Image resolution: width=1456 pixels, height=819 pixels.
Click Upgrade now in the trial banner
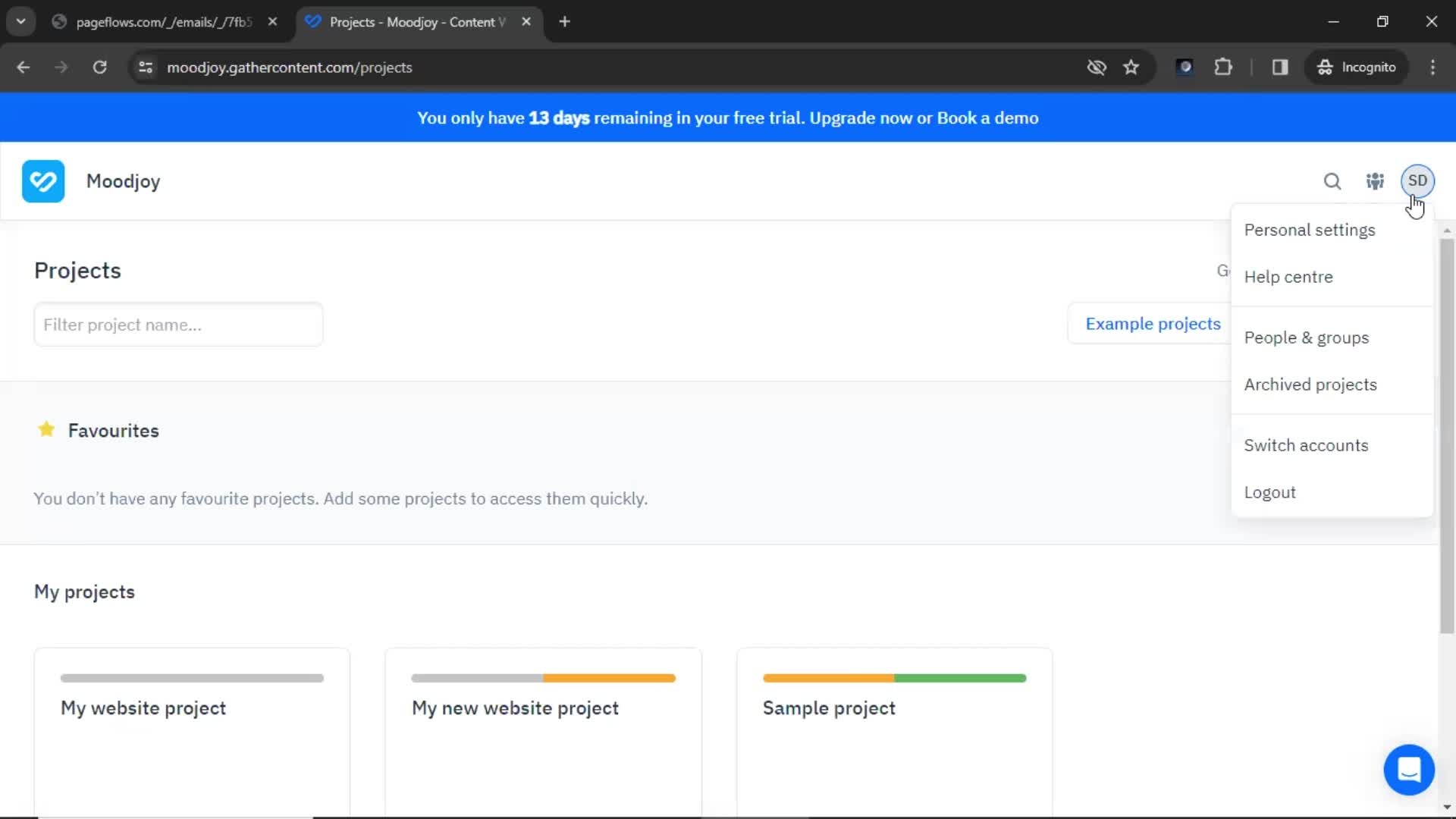point(861,118)
